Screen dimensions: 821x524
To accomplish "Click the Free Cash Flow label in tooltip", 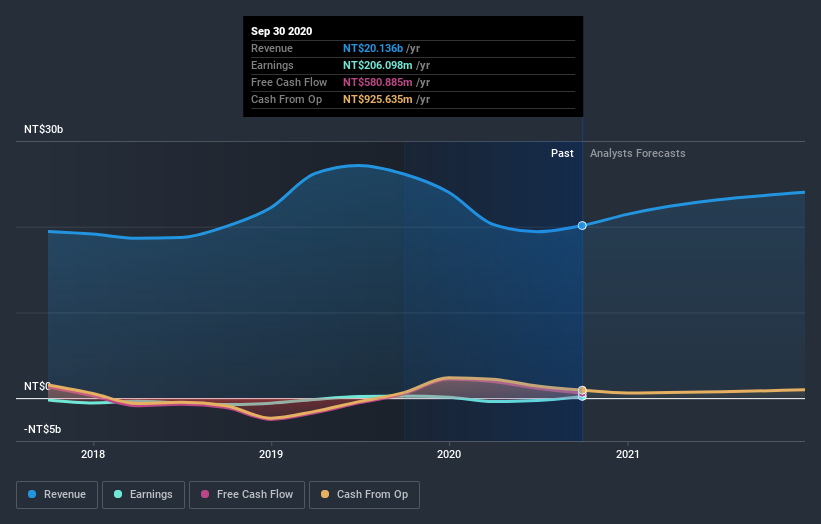I will [289, 82].
